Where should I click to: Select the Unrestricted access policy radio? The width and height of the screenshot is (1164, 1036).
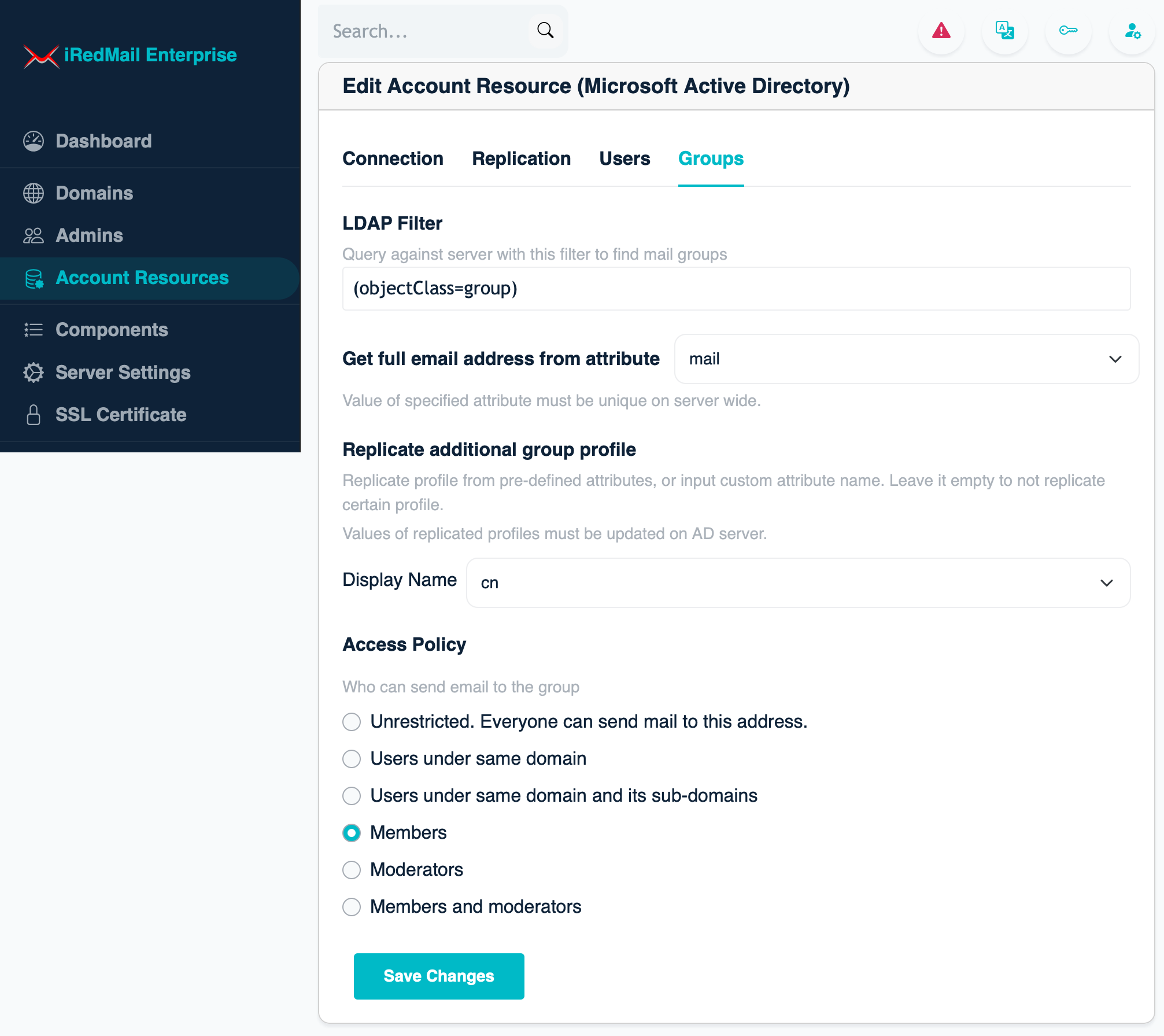pos(352,722)
